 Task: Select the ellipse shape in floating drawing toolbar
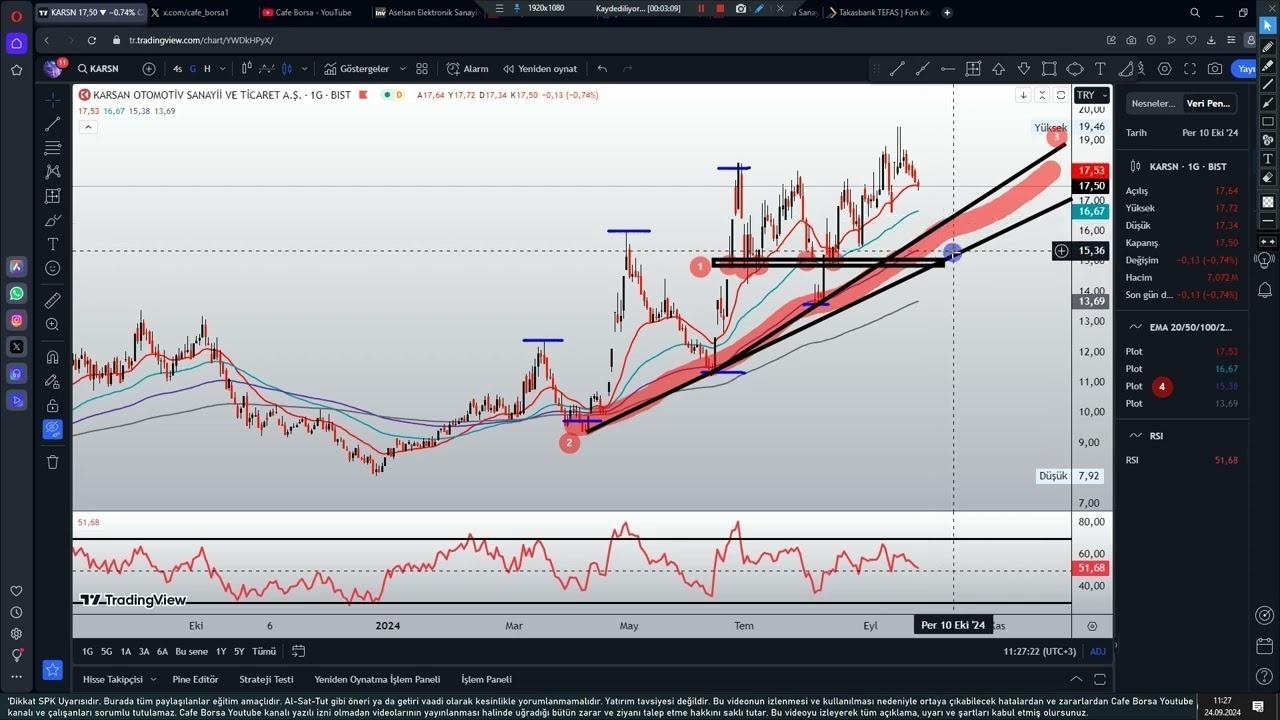point(1075,69)
